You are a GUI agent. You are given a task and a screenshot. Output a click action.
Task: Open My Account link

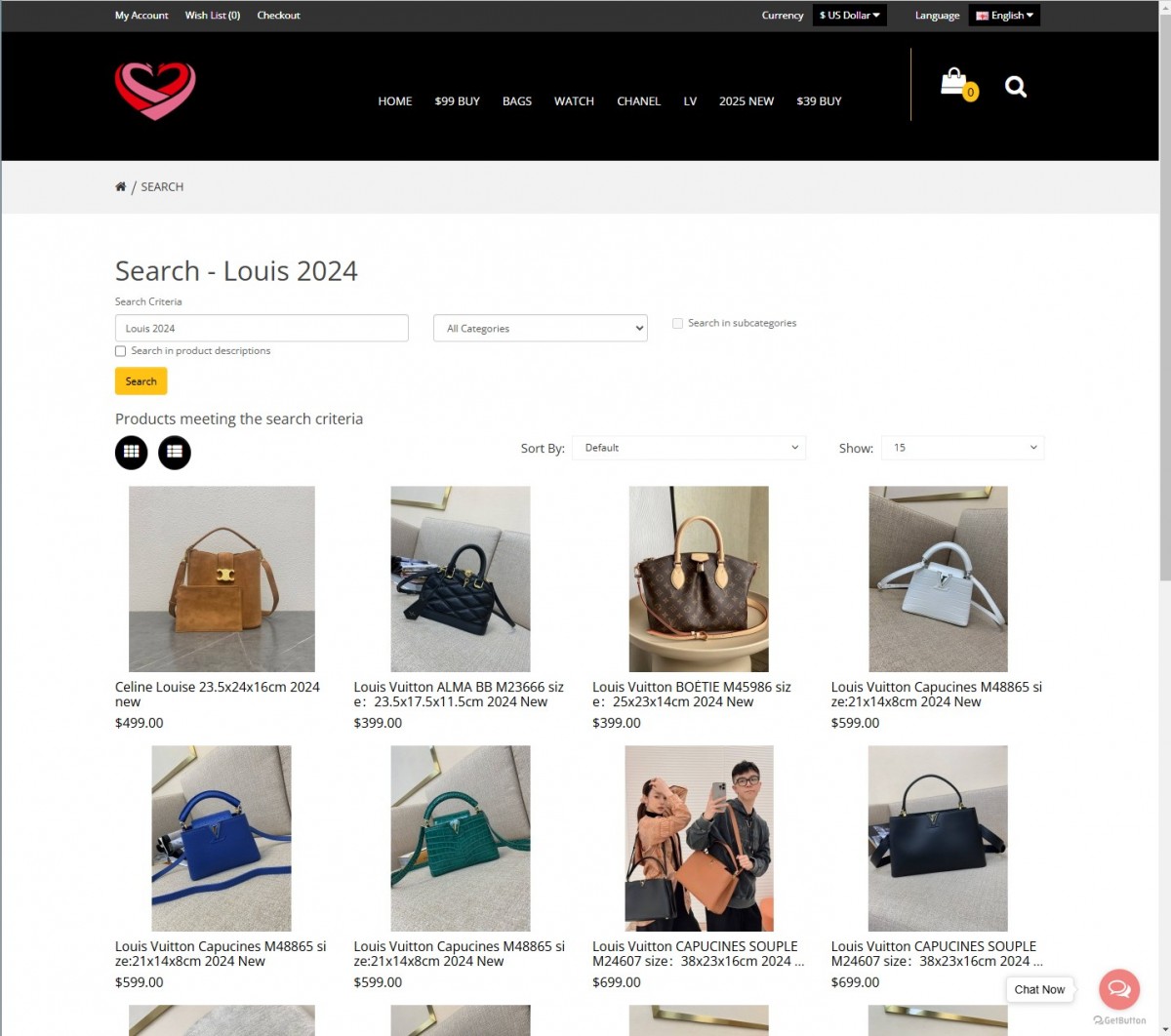pyautogui.click(x=141, y=16)
